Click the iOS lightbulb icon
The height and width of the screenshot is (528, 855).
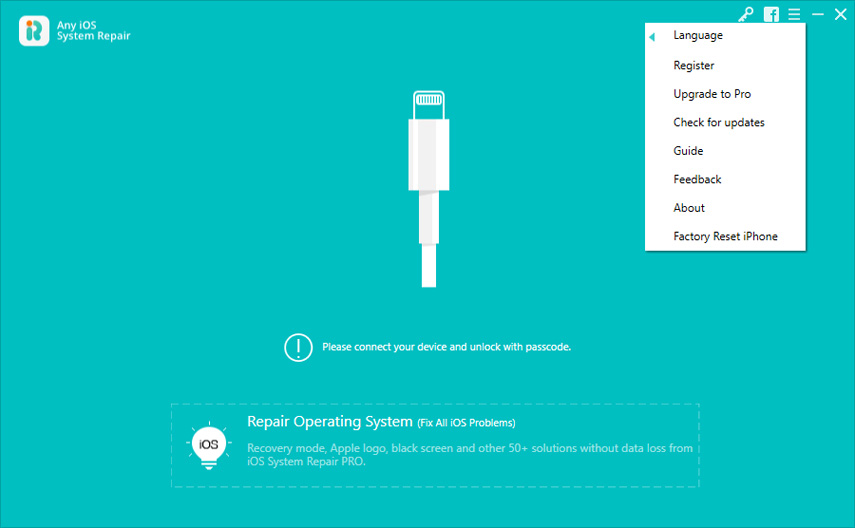tap(209, 445)
